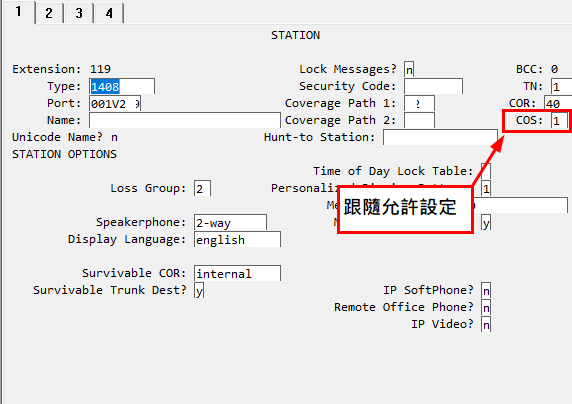
Task: Switch to page tab 2
Action: [49, 13]
